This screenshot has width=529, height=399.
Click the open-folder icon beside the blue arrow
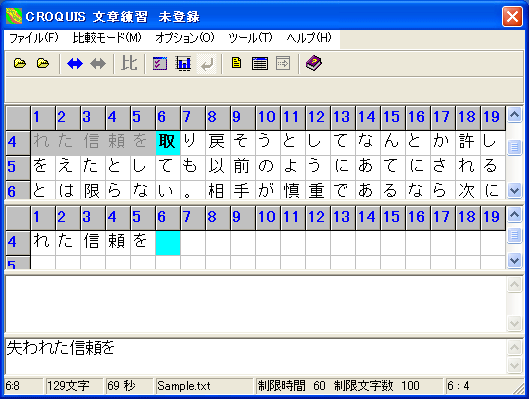click(43, 63)
